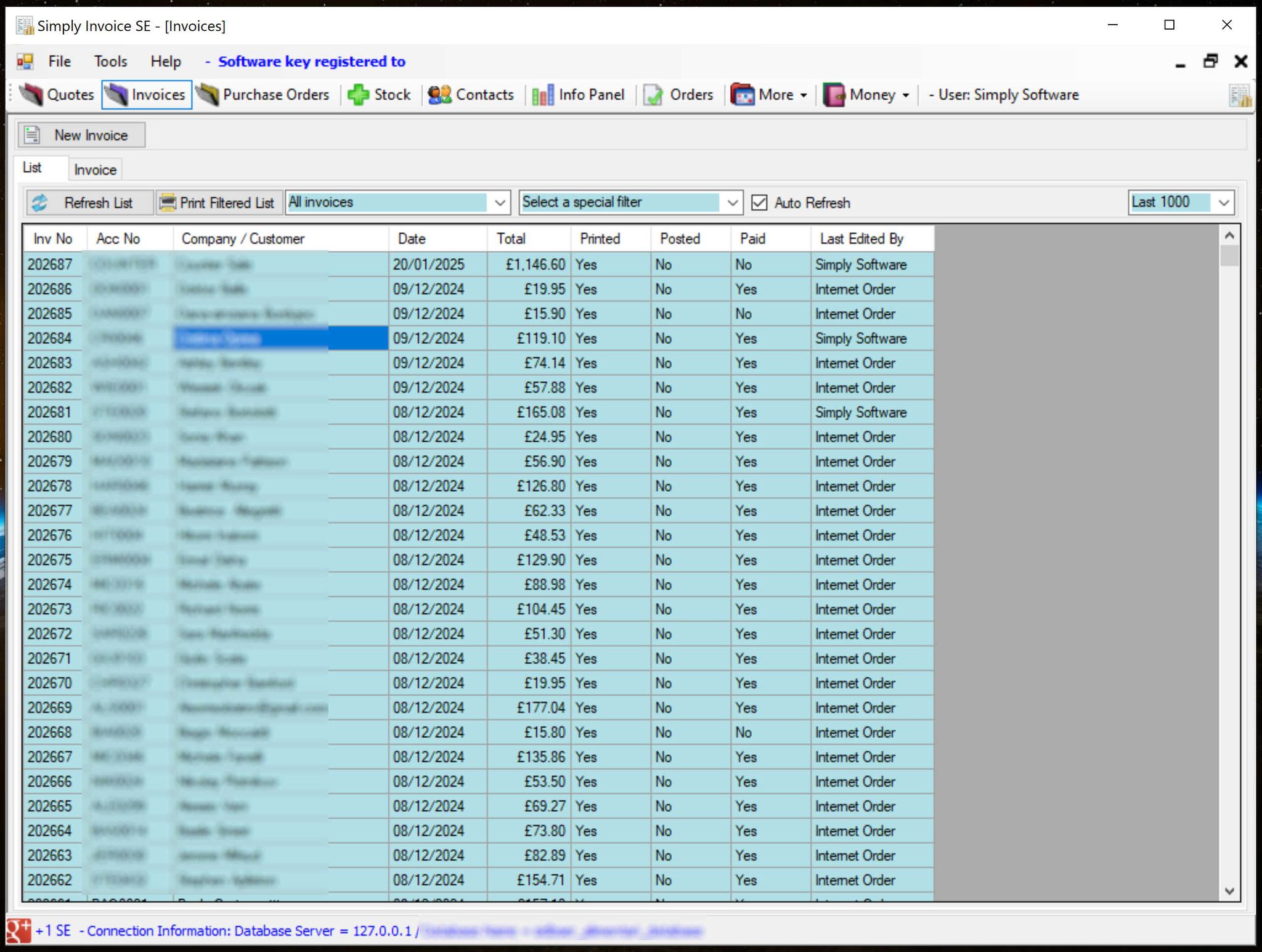Screen dimensions: 1262x952
Task: Sort by the Posted column header
Action: tap(691, 239)
